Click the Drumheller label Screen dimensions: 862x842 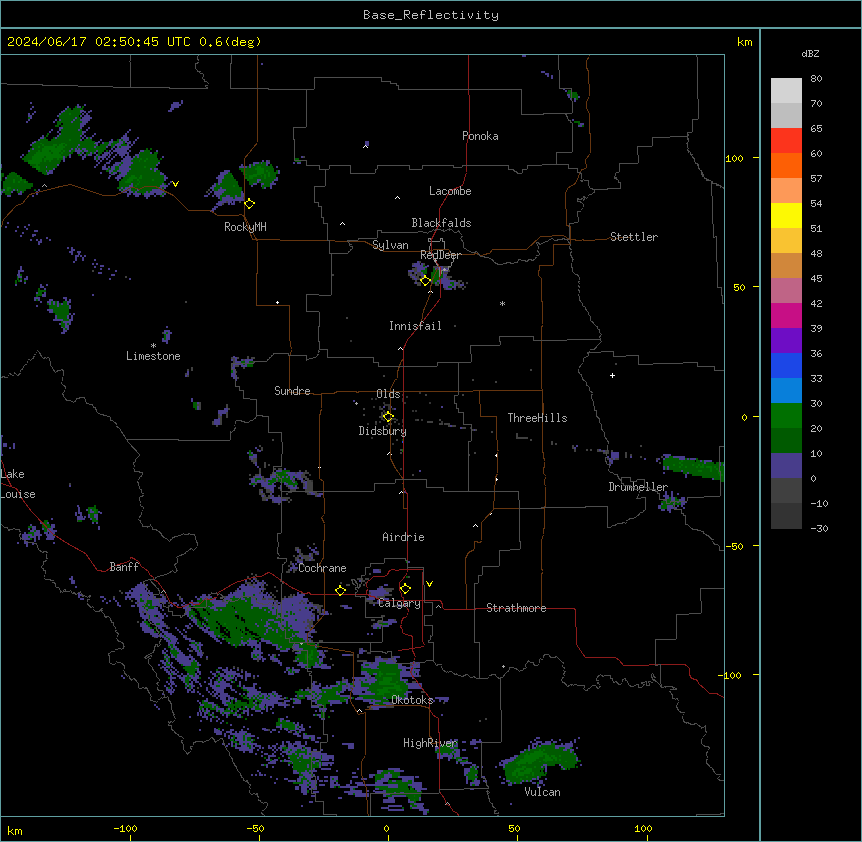(x=638, y=487)
